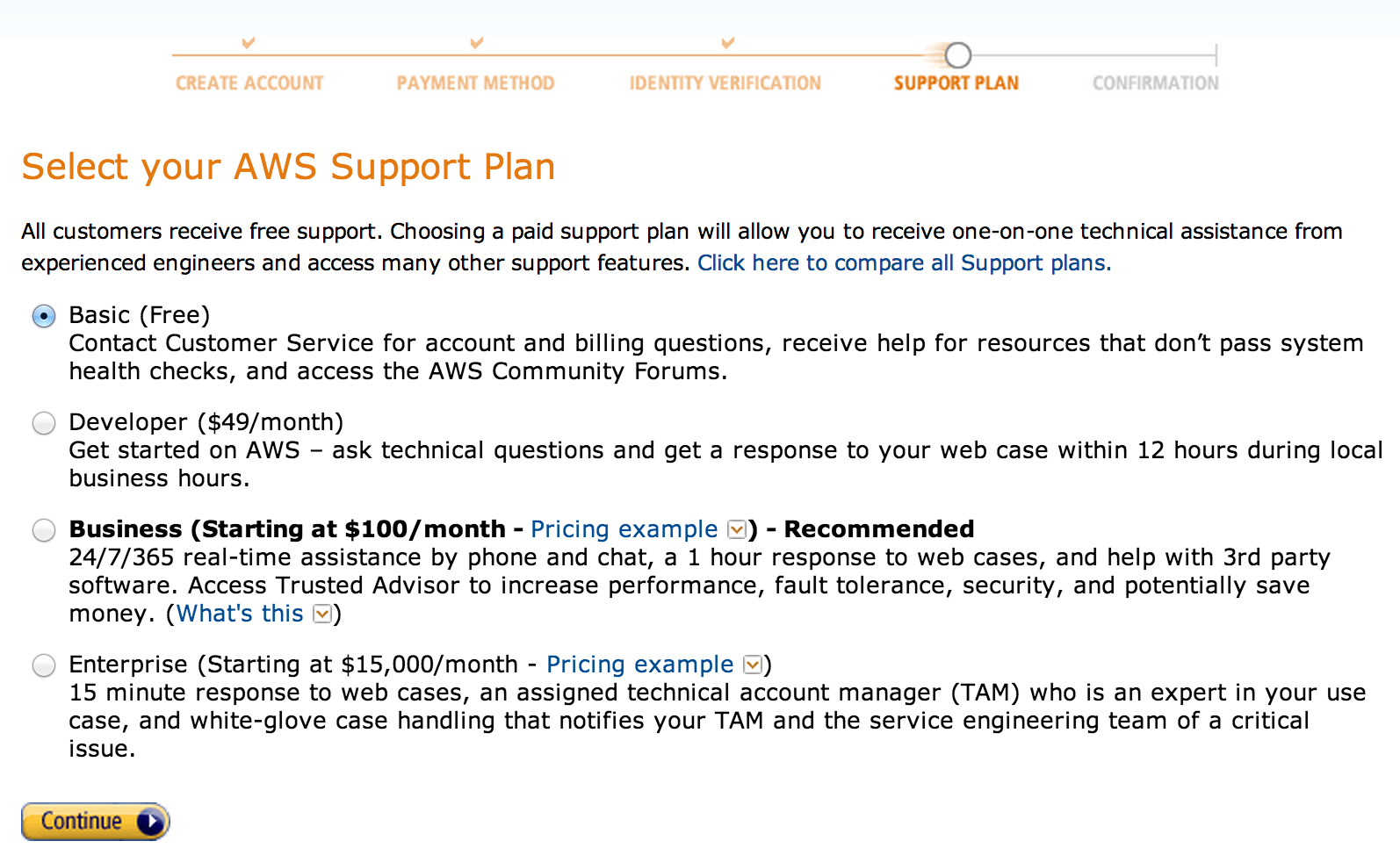1400x848 pixels.
Task: Click the Confirmation step label
Action: (1156, 83)
